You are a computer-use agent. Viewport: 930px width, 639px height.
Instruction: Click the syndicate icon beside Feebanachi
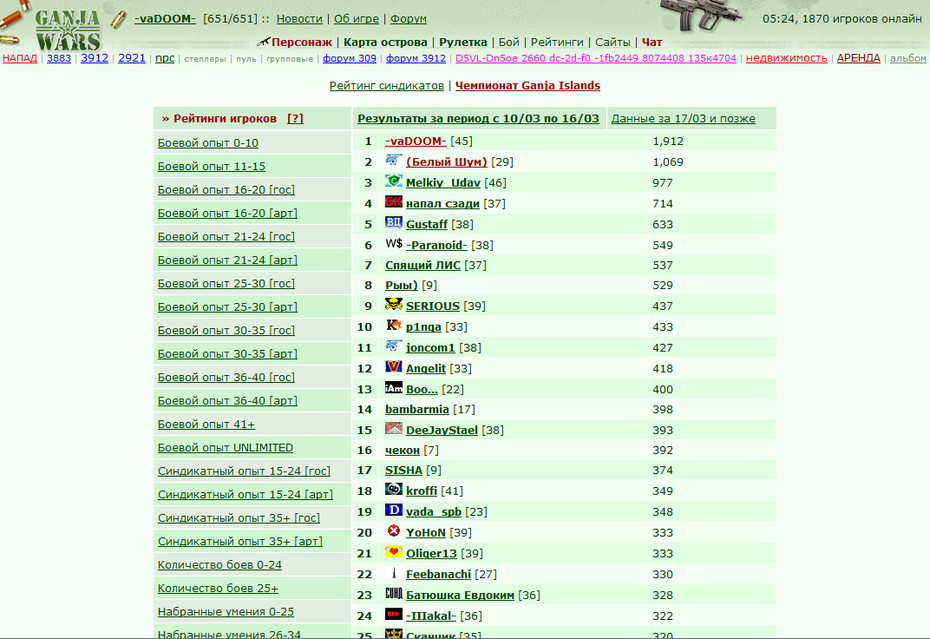tap(393, 572)
